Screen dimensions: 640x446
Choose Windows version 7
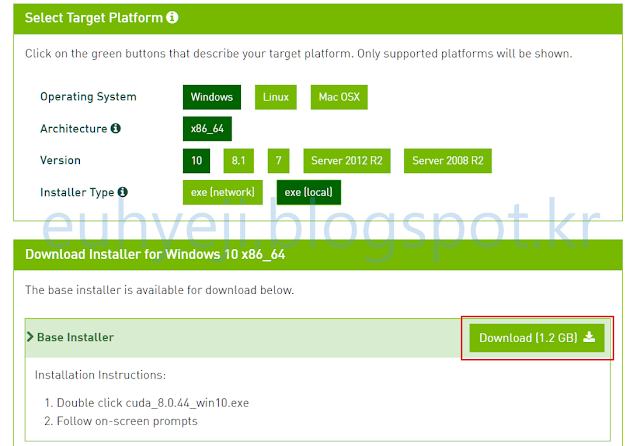pos(278,161)
